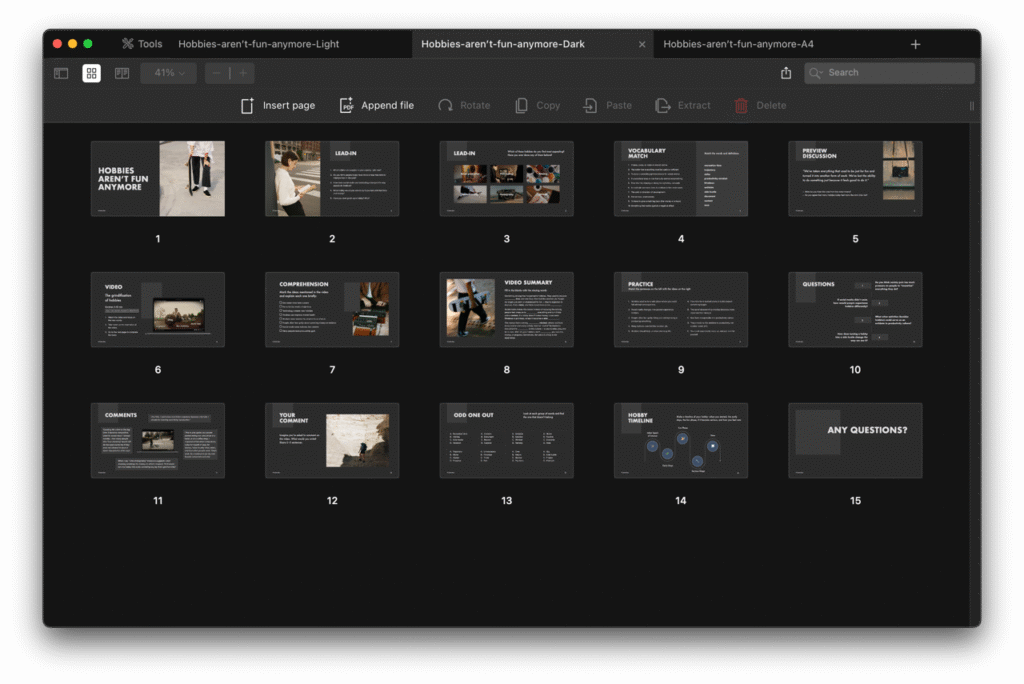Switch to the Hobbies-aren't-fun-anymore-A4 tab

tap(738, 44)
